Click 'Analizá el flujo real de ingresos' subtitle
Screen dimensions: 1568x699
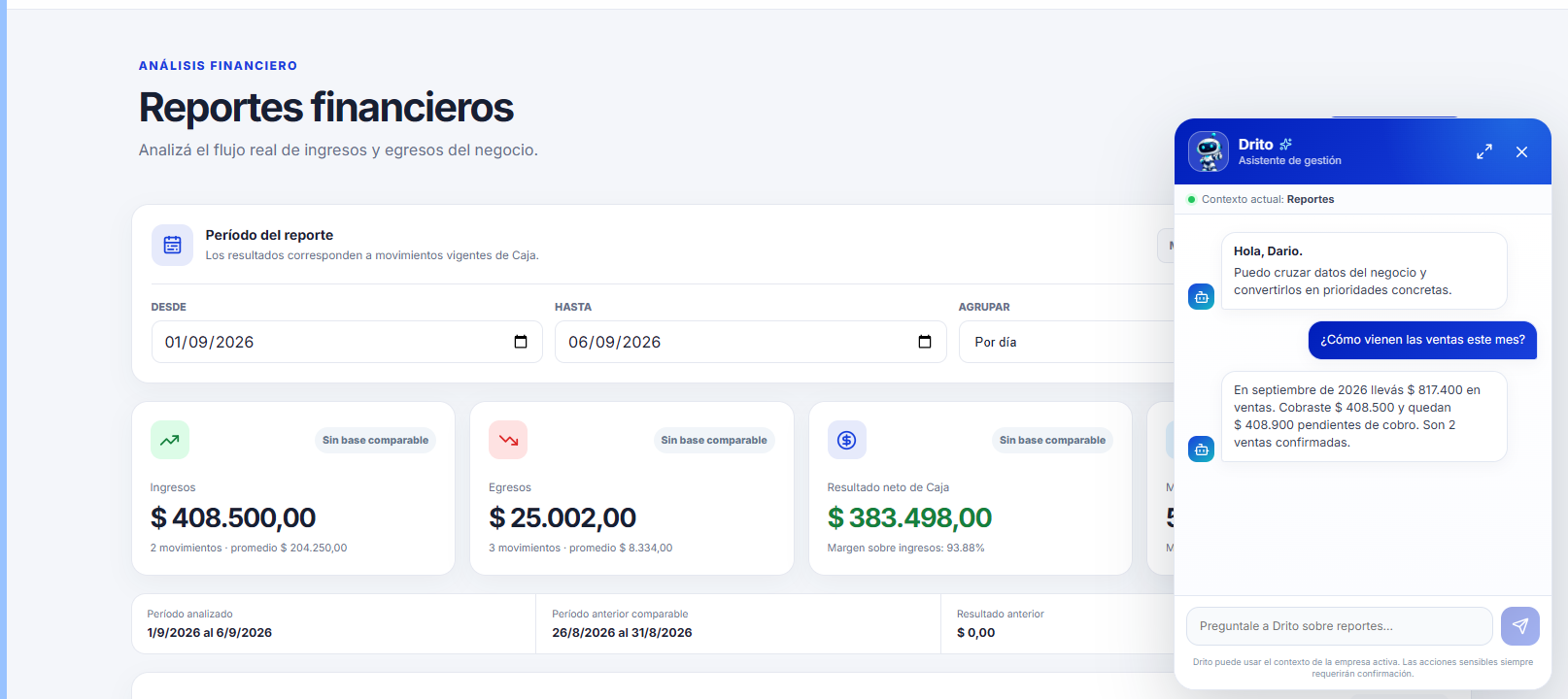338,150
